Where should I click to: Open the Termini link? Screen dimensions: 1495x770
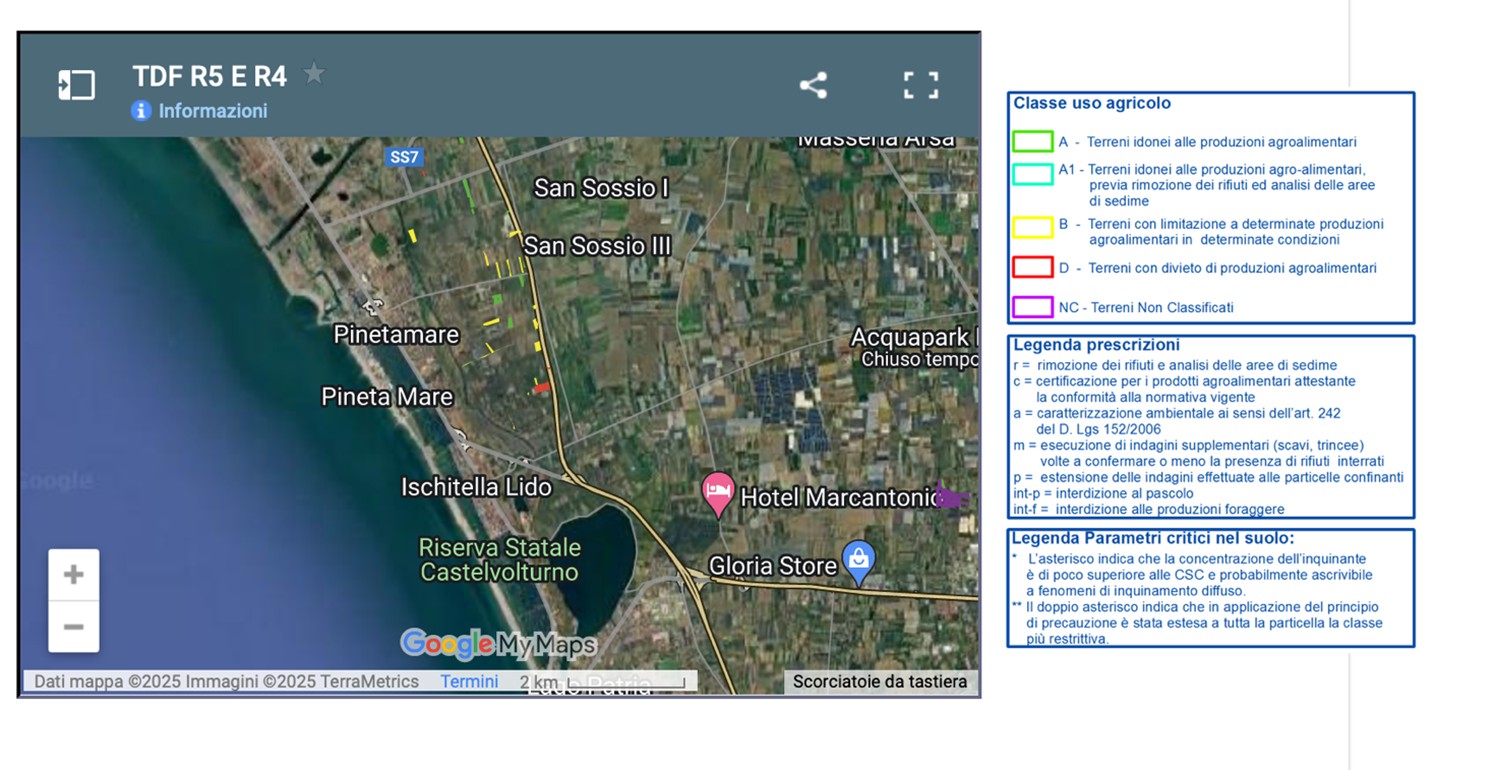pyautogui.click(x=469, y=682)
